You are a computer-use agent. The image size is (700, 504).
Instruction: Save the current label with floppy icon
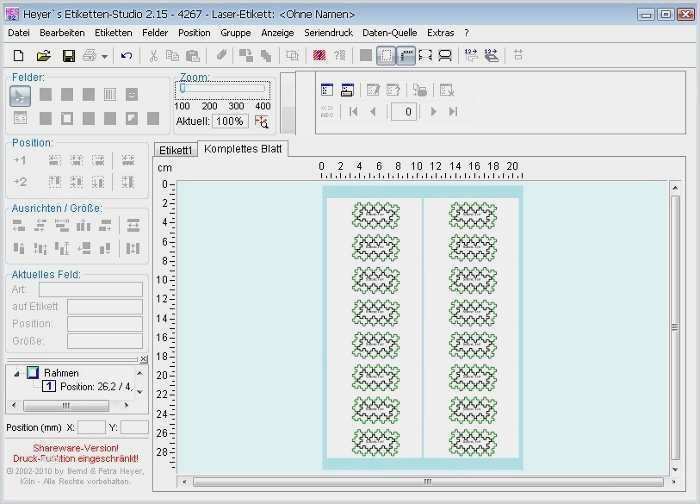pos(68,56)
